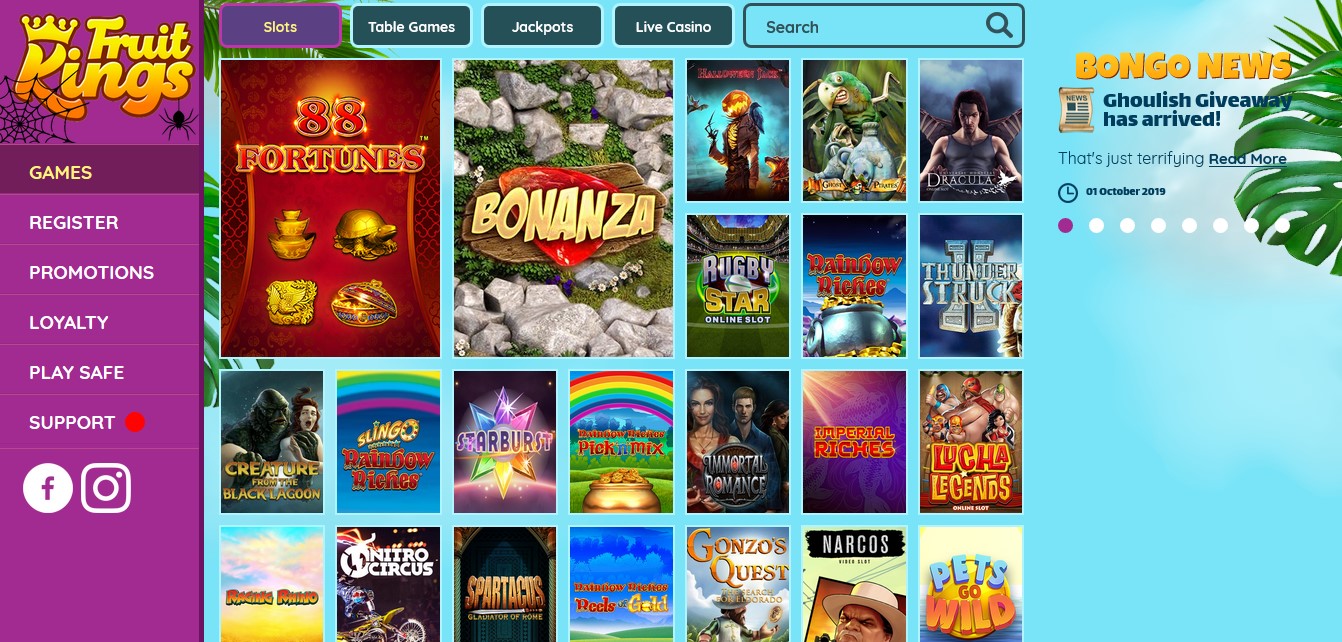Click the search magnifier icon

click(999, 25)
